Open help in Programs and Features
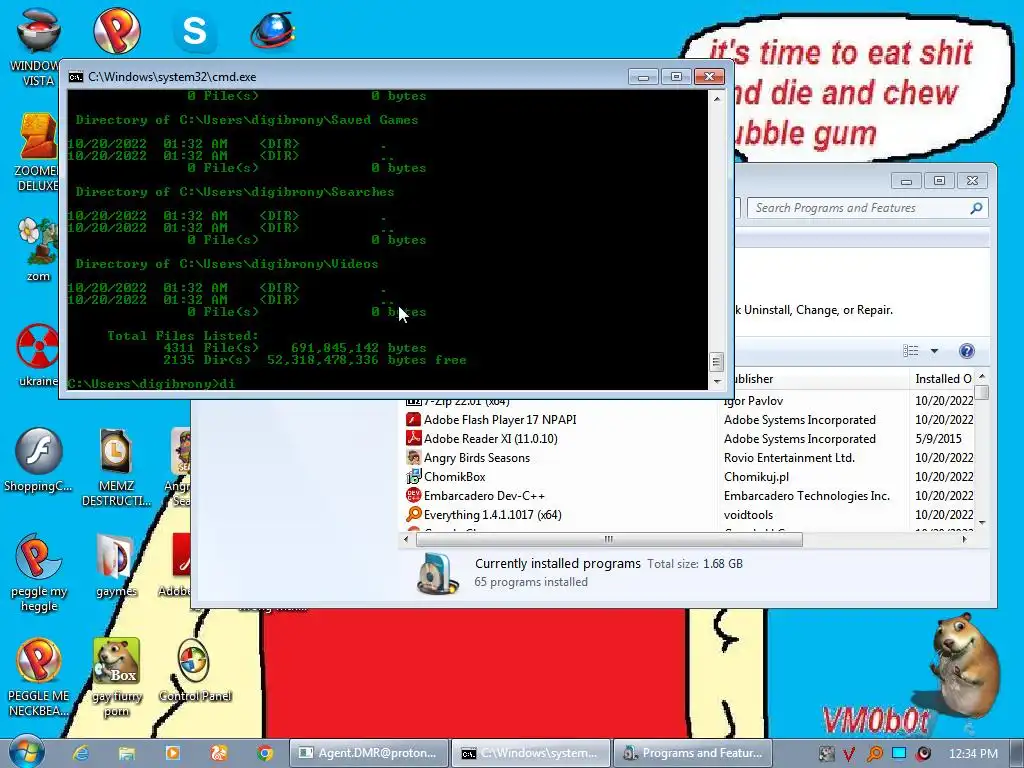 tap(967, 351)
